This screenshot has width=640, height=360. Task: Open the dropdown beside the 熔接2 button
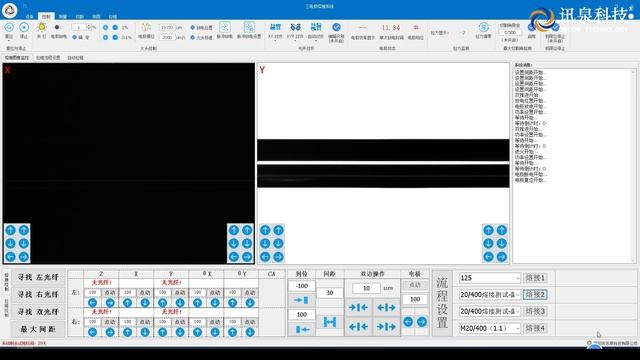(x=490, y=295)
